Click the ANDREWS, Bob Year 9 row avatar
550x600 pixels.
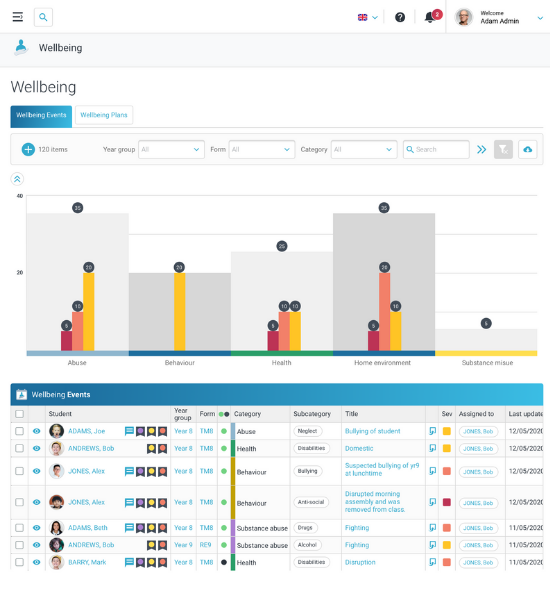57,545
